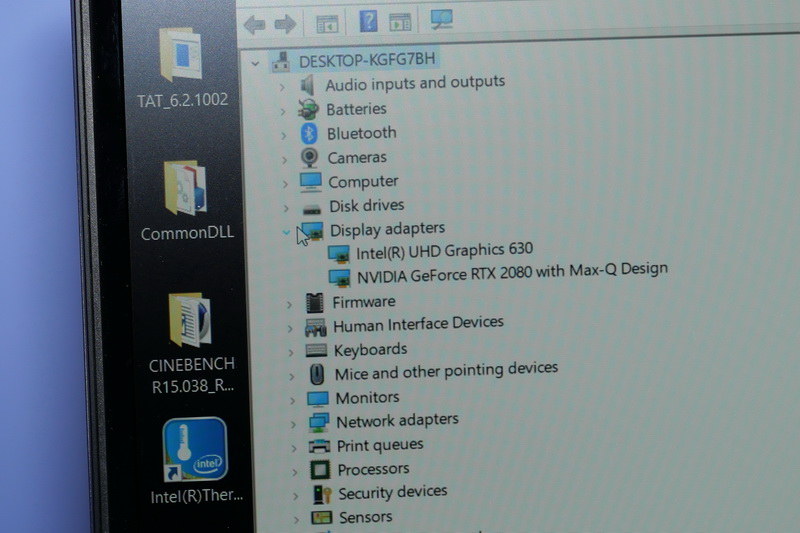Select the Keyboards label
Screen dimensions: 800x533
[370, 350]
